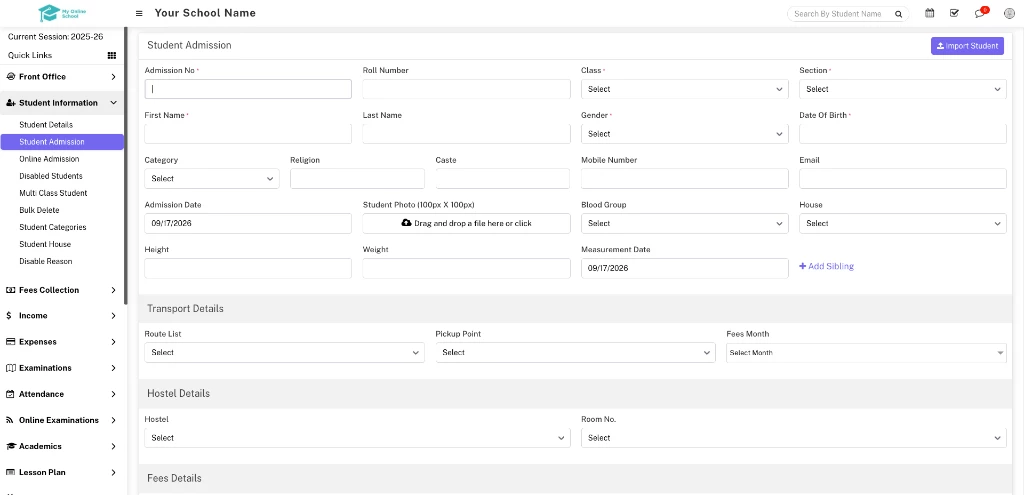
Task: Toggle the sidebar hamburger menu
Action: [x=139, y=14]
